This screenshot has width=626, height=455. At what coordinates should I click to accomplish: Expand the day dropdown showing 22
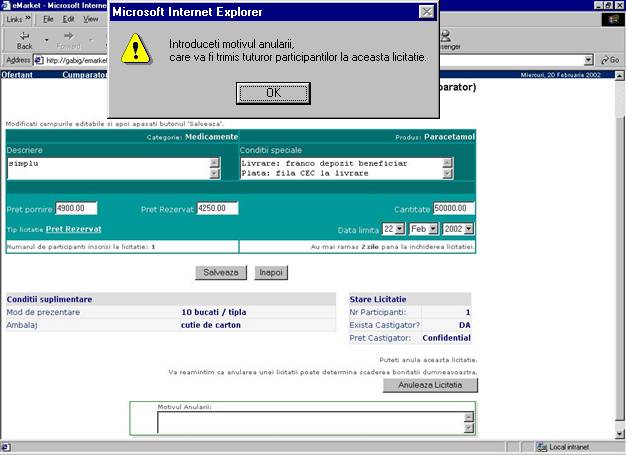pos(372,229)
